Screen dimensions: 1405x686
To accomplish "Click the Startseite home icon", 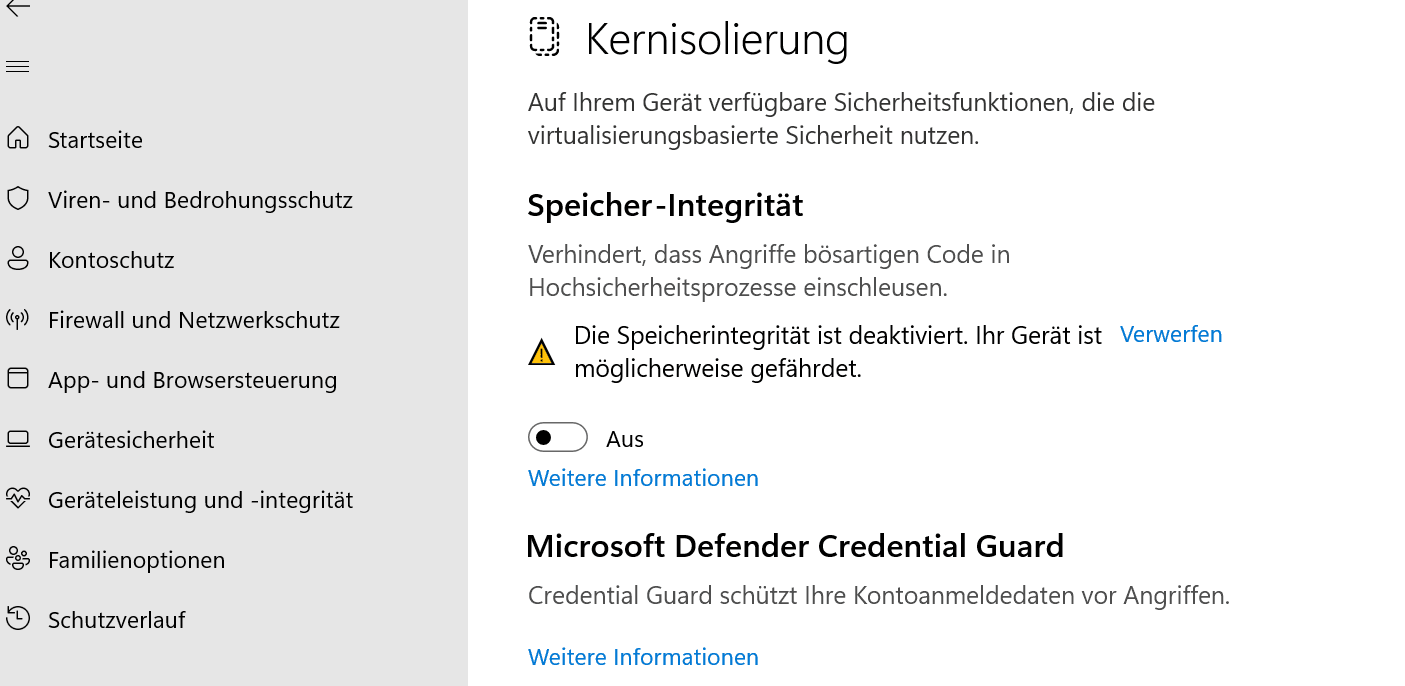I will click(x=18, y=139).
